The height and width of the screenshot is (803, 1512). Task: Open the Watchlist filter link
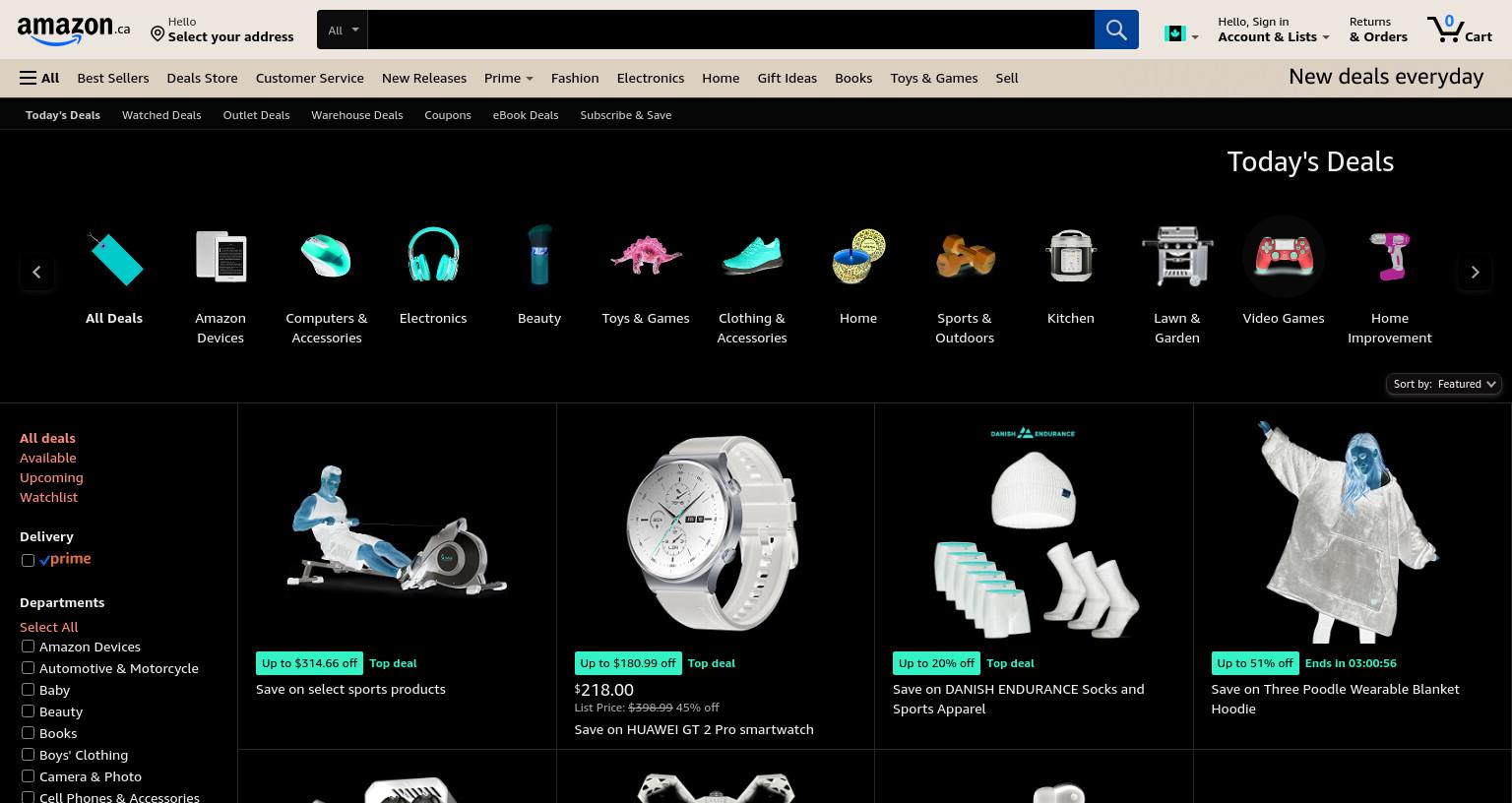pyautogui.click(x=48, y=497)
